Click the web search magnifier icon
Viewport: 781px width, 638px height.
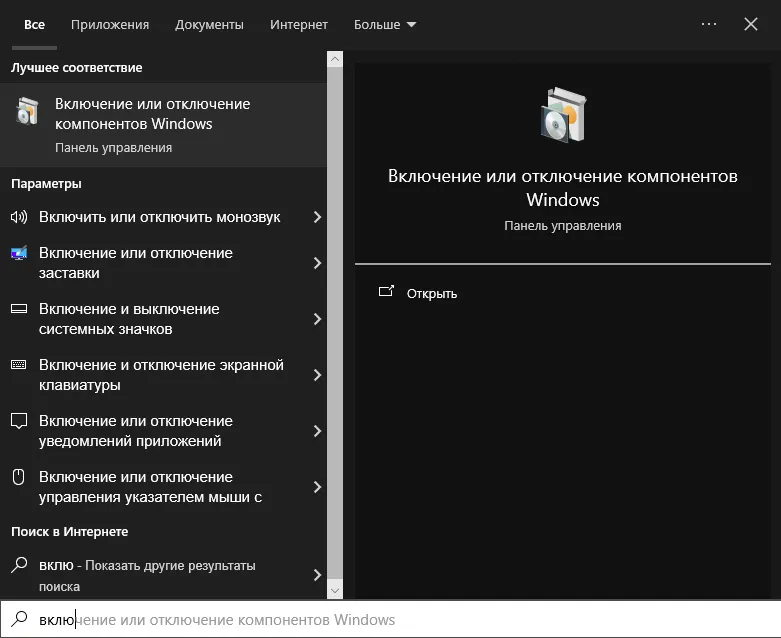pyautogui.click(x=19, y=565)
